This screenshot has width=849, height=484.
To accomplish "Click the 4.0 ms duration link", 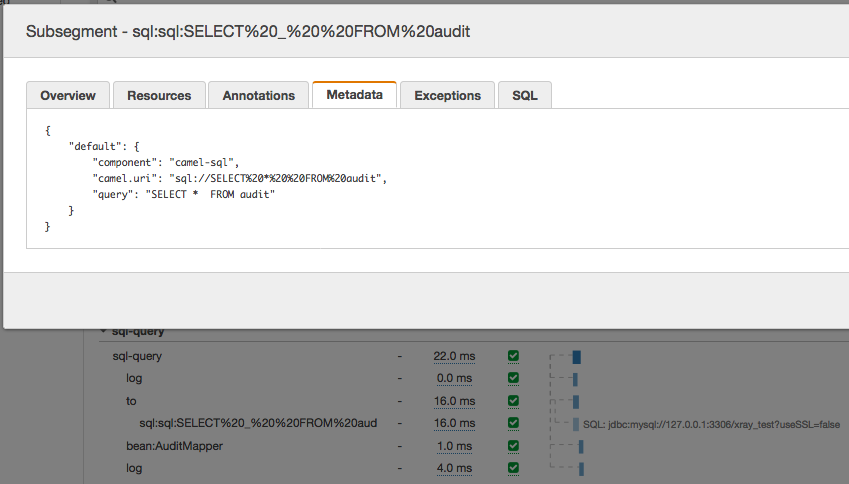I will (x=454, y=468).
